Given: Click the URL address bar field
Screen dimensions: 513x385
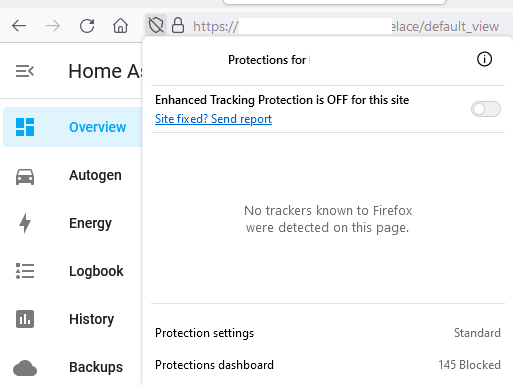Looking at the screenshot, I should 346,26.
